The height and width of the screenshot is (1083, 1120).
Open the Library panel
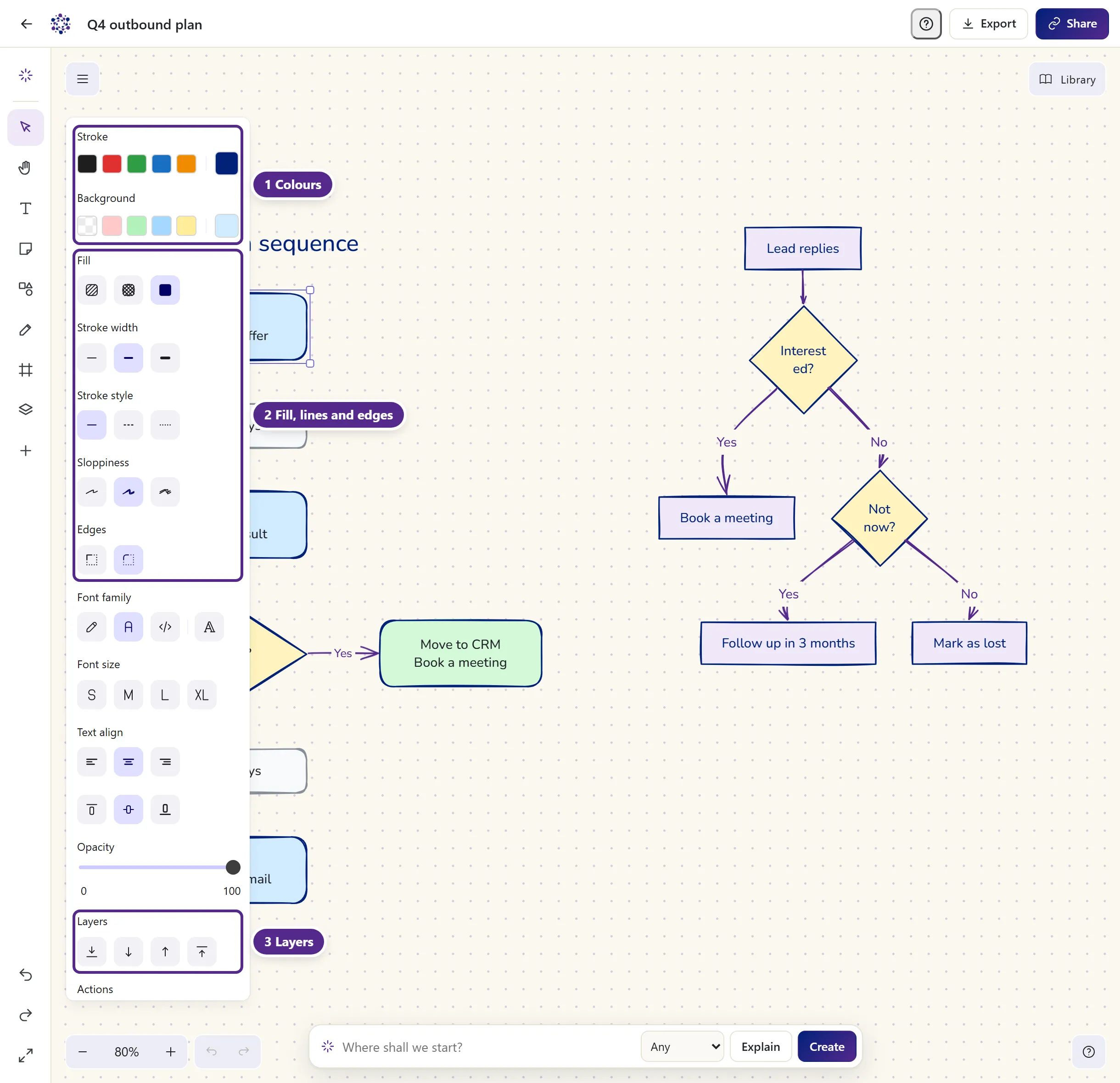click(x=1066, y=79)
